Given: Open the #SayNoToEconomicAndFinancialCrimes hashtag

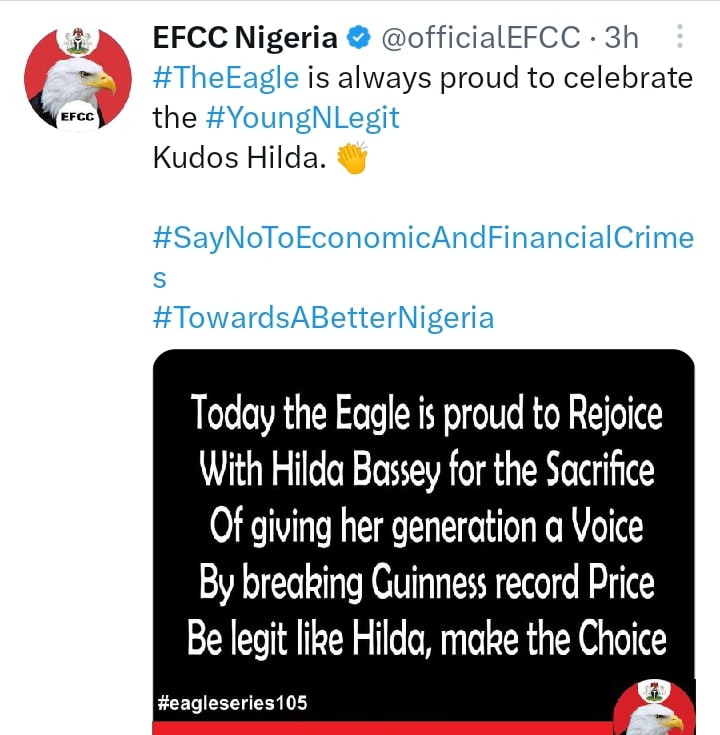Looking at the screenshot, I should 423,238.
